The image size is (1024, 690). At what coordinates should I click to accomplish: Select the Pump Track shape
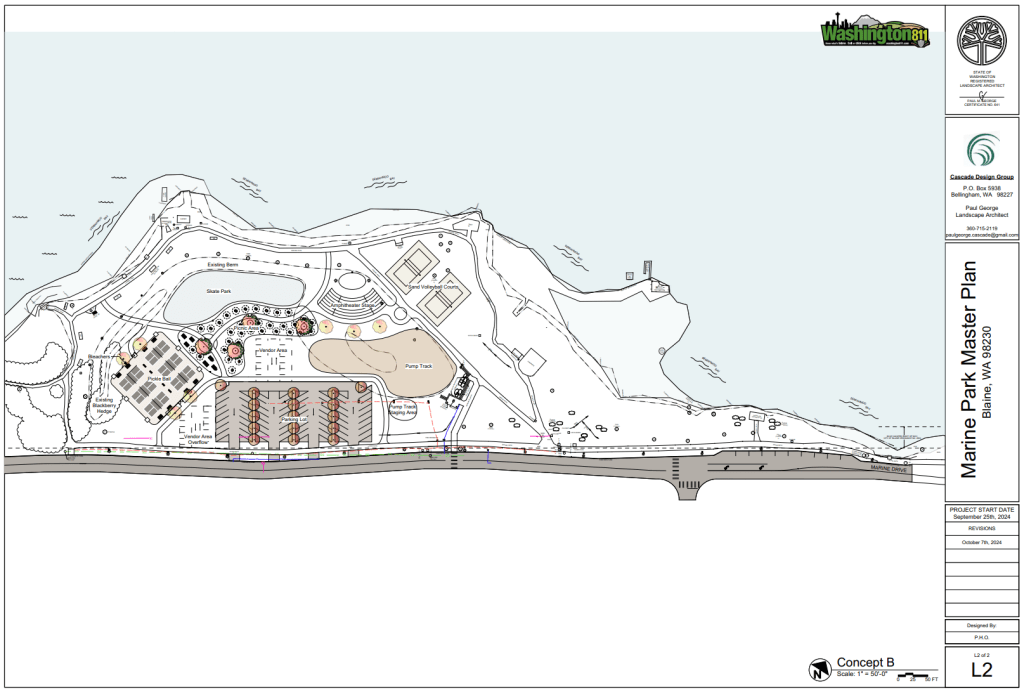pyautogui.click(x=378, y=358)
